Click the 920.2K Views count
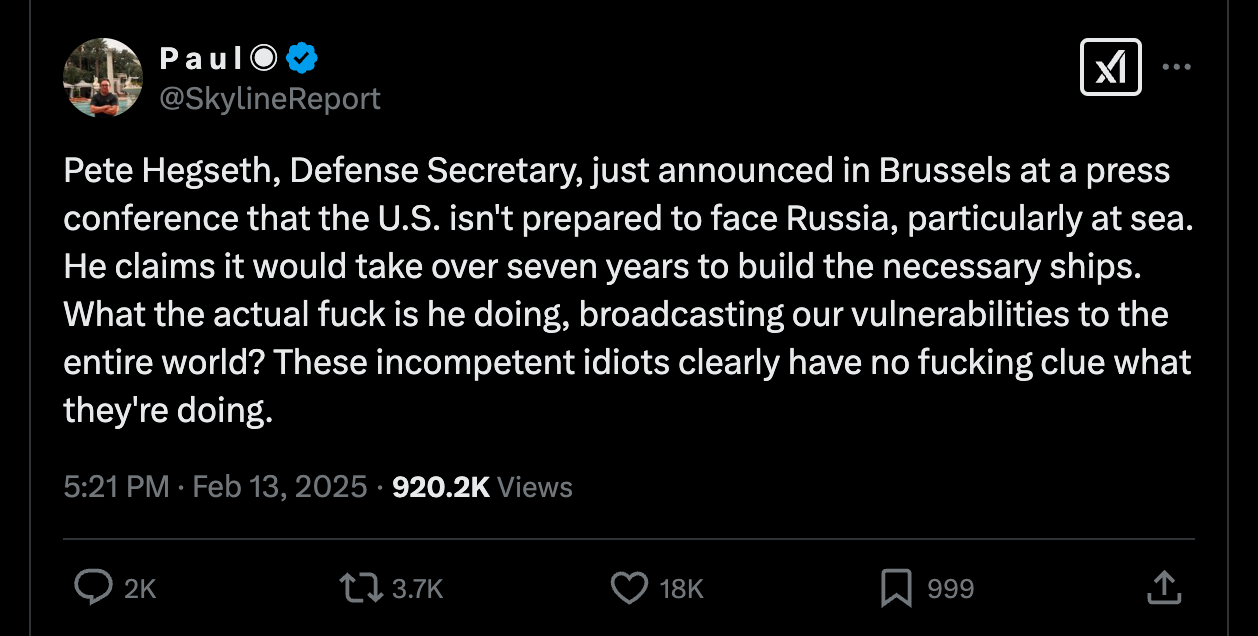This screenshot has height=636, width=1258. [482, 488]
